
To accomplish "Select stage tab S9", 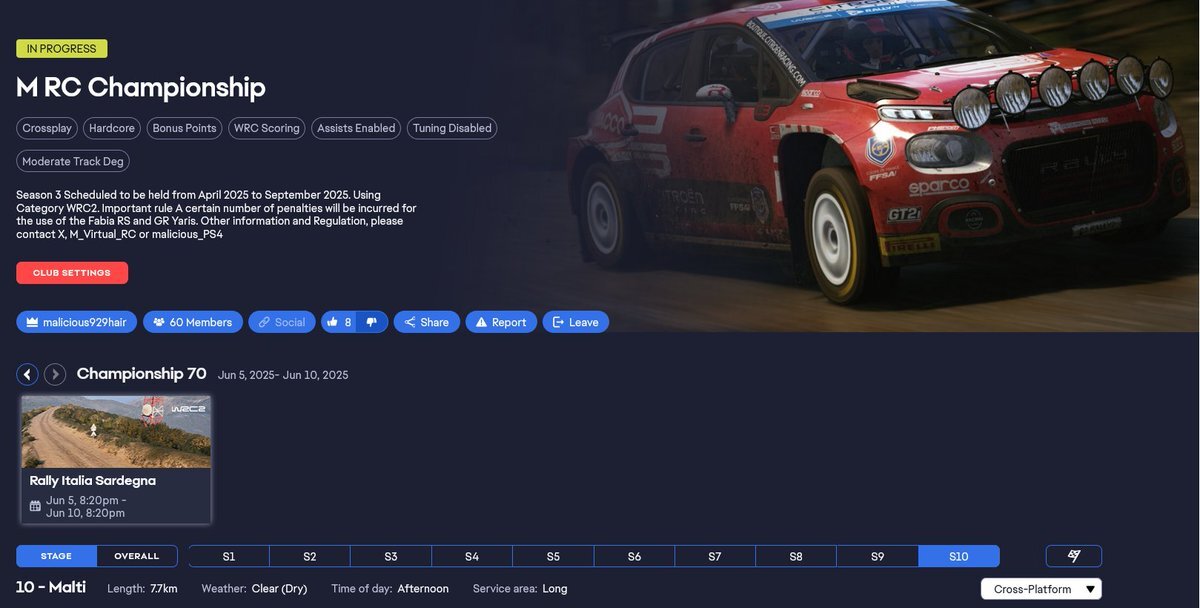I will pos(877,556).
